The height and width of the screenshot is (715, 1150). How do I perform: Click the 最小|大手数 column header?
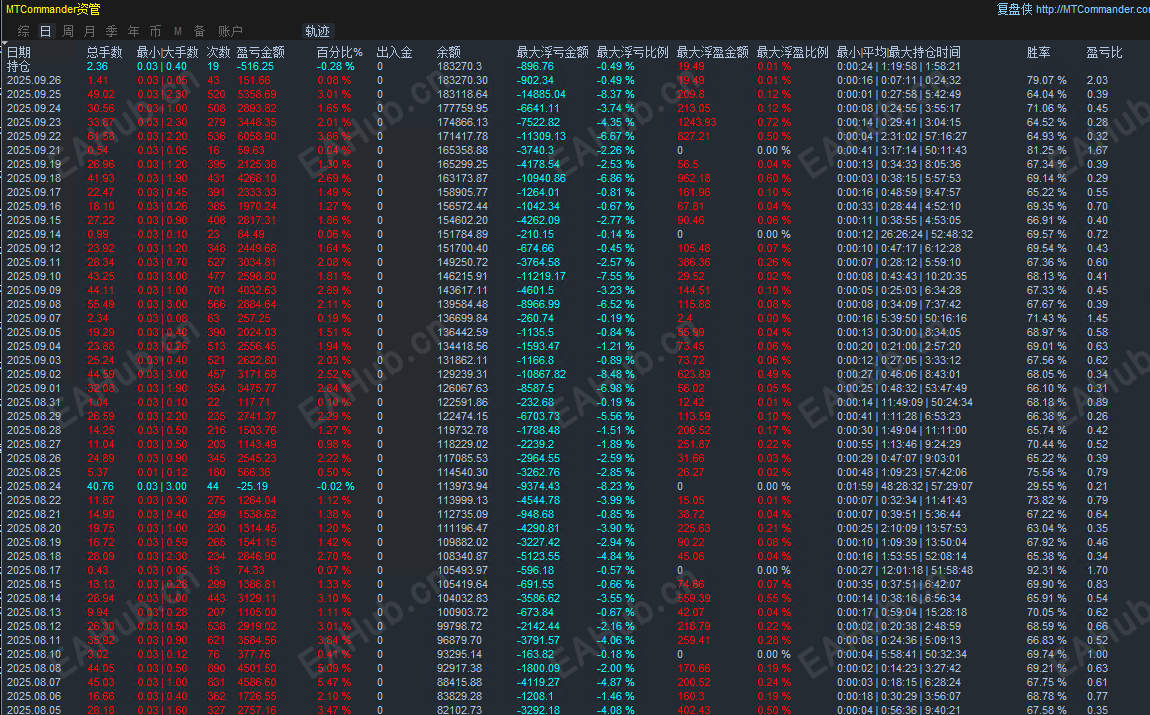pos(167,52)
